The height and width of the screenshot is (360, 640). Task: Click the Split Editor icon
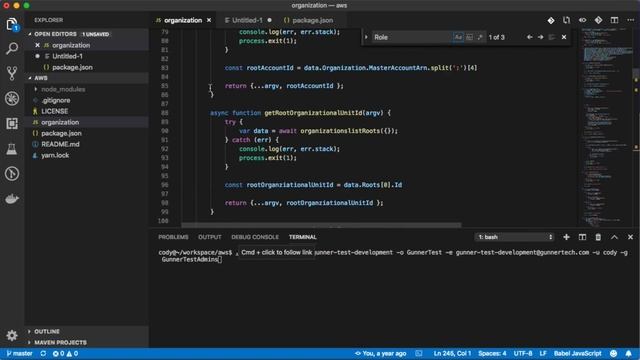pyautogui.click(x=614, y=20)
